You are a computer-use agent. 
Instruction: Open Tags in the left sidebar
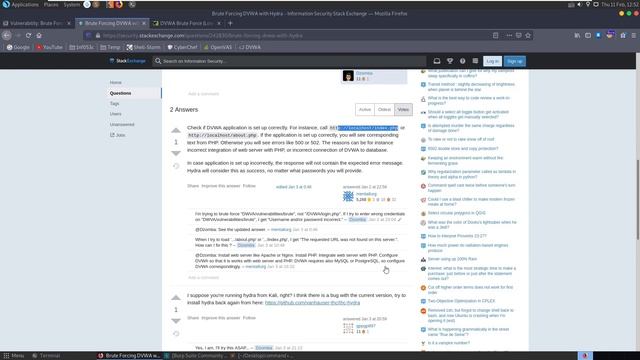tap(114, 104)
